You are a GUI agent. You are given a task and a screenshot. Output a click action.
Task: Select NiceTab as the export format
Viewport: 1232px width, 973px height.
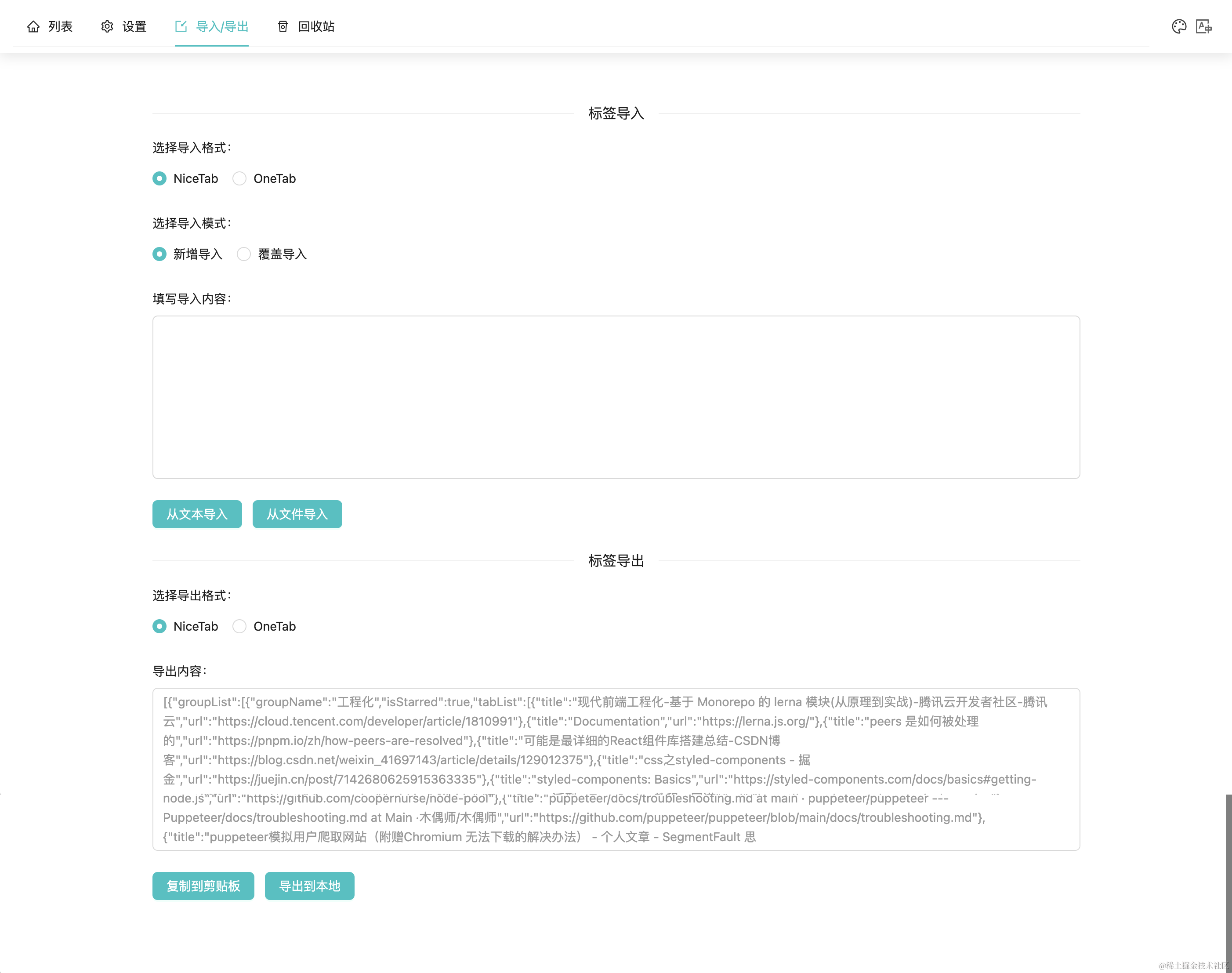[159, 627]
